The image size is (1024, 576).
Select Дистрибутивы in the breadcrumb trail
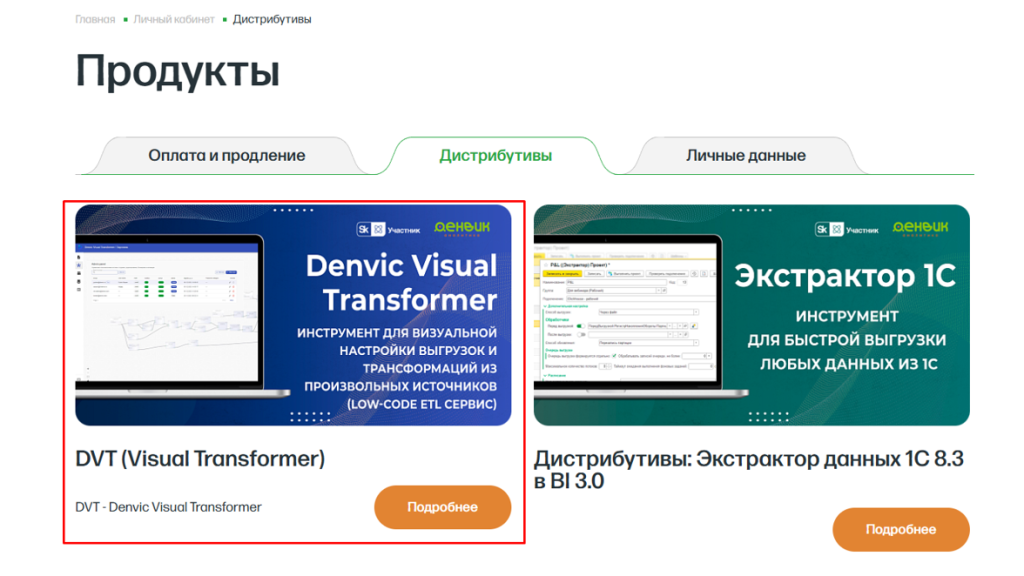pos(272,19)
